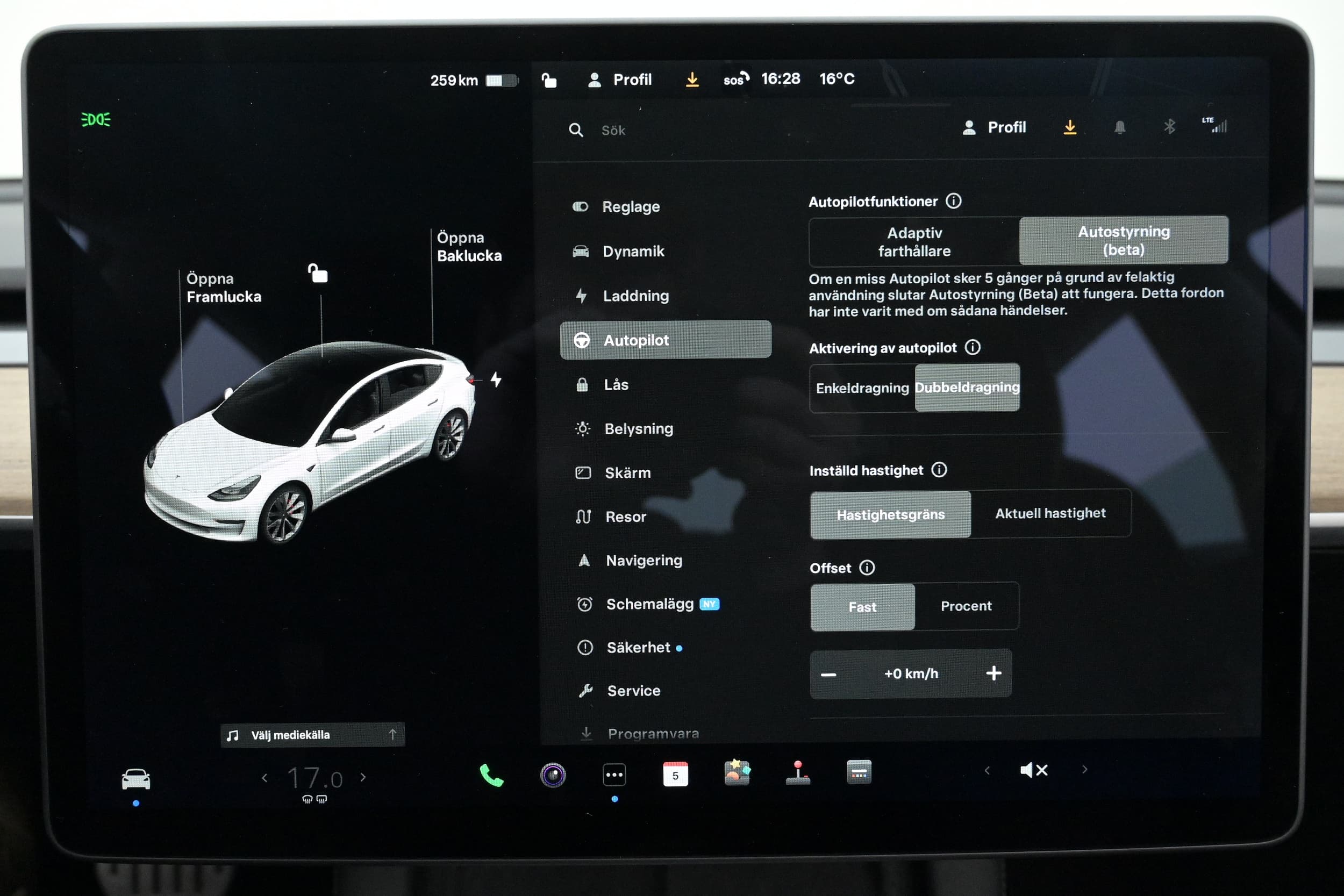Open software download icon in settings header

(x=1070, y=127)
